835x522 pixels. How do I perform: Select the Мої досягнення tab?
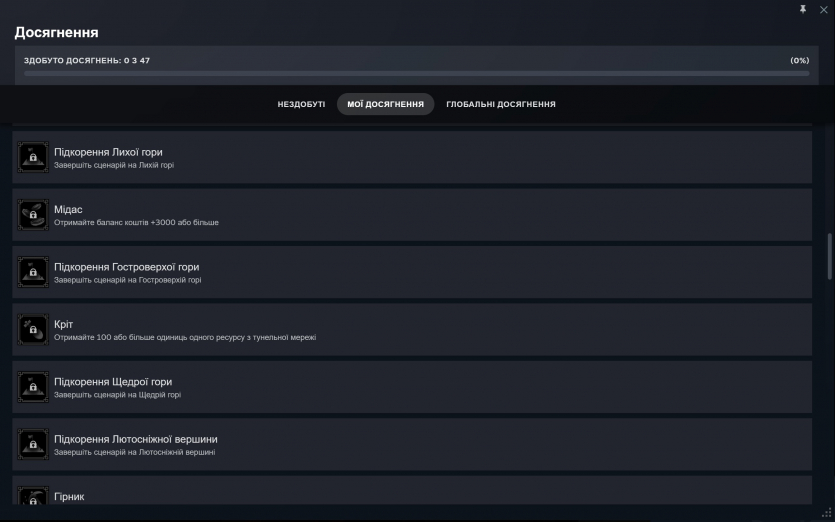[x=385, y=104]
